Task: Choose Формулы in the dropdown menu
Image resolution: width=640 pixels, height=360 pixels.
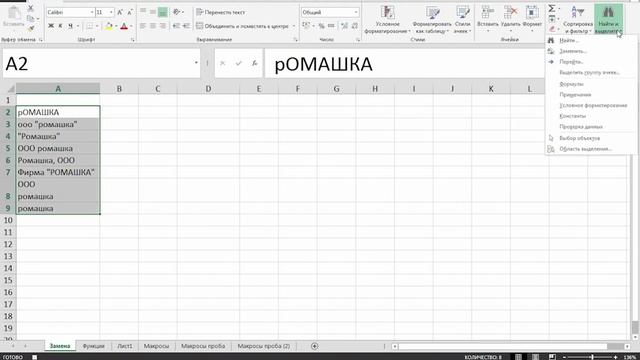Action: coord(590,84)
